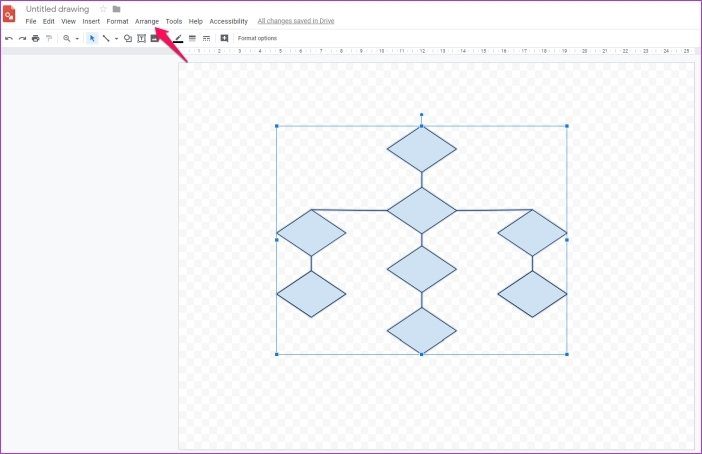This screenshot has height=454, width=702.
Task: Click the Undo icon
Action: pyautogui.click(x=9, y=39)
